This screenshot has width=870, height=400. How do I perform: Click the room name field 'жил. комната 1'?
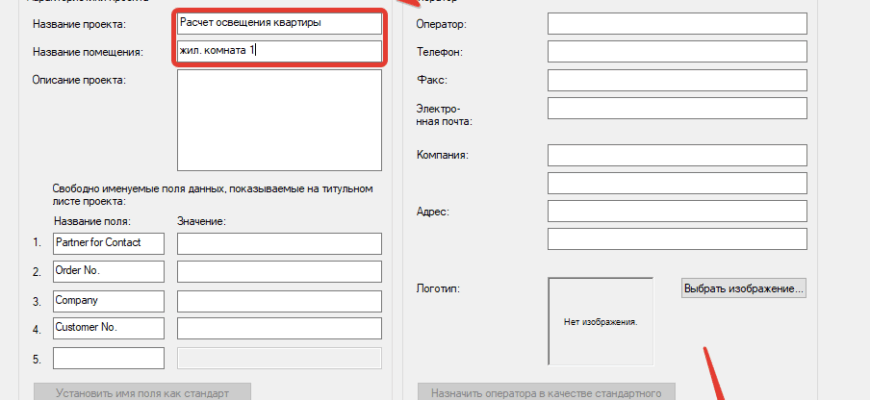click(x=278, y=51)
